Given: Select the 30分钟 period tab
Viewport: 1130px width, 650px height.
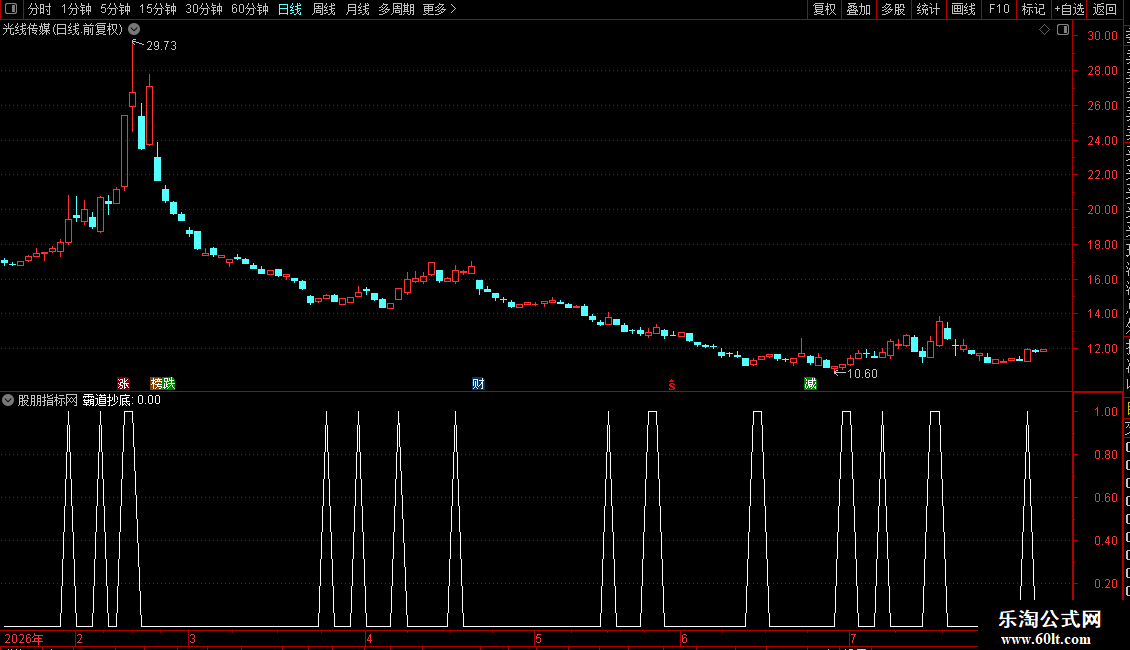Looking at the screenshot, I should pos(203,9).
